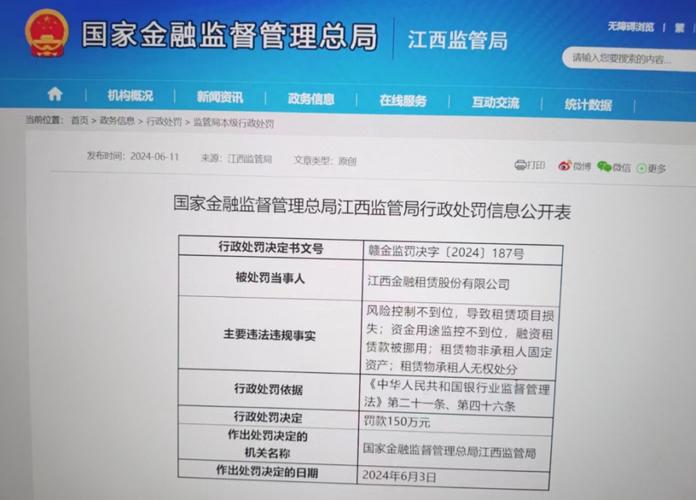
Task: Click the home icon in navigation bar
Action: [55, 94]
